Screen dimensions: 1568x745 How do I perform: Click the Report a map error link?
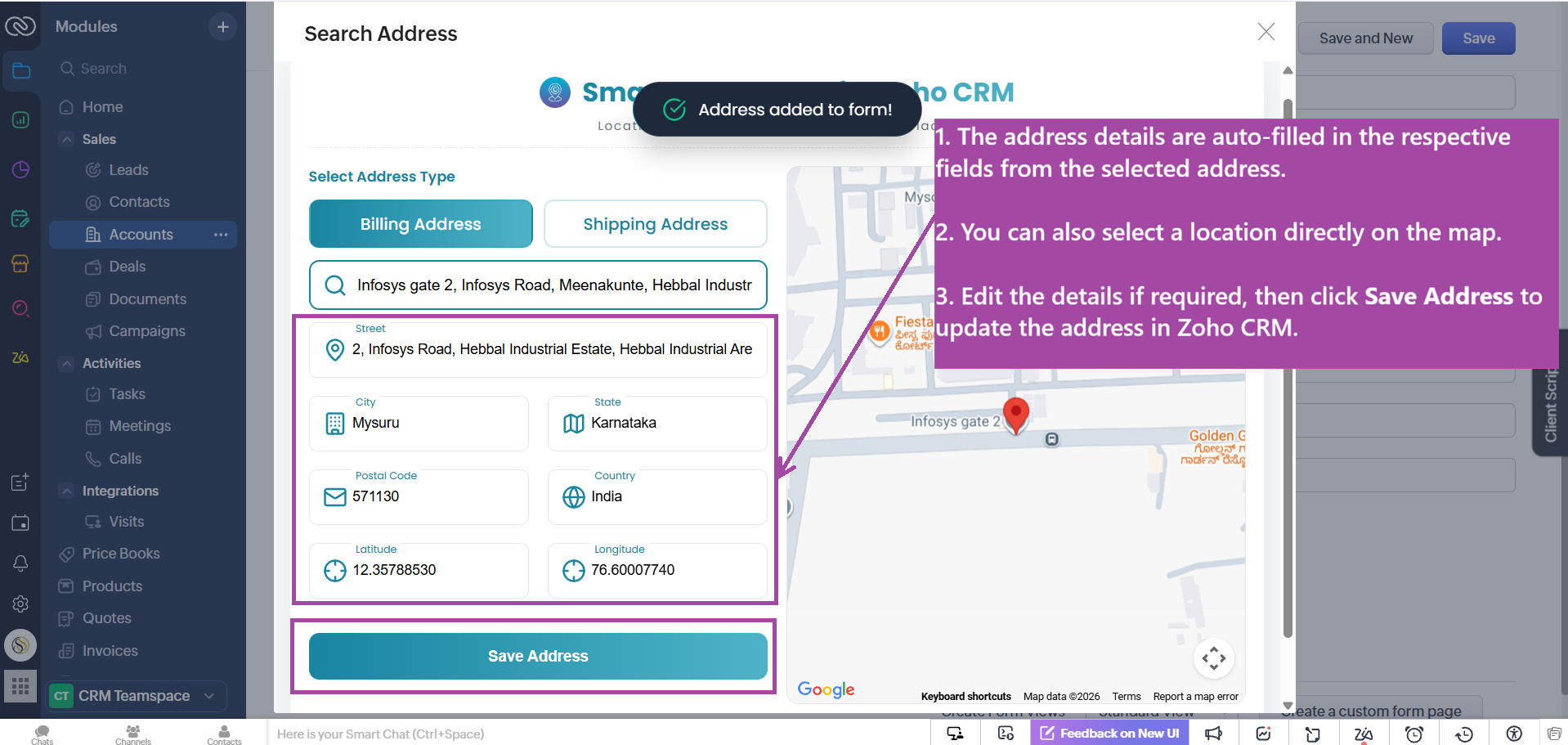(1195, 696)
